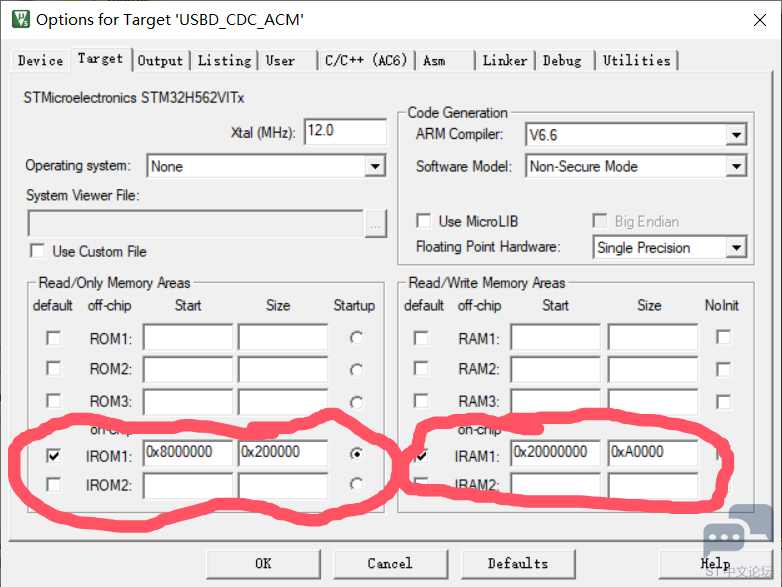782x587 pixels.
Task: Edit the IRAM1 Start address 0x20000000
Action: [555, 453]
